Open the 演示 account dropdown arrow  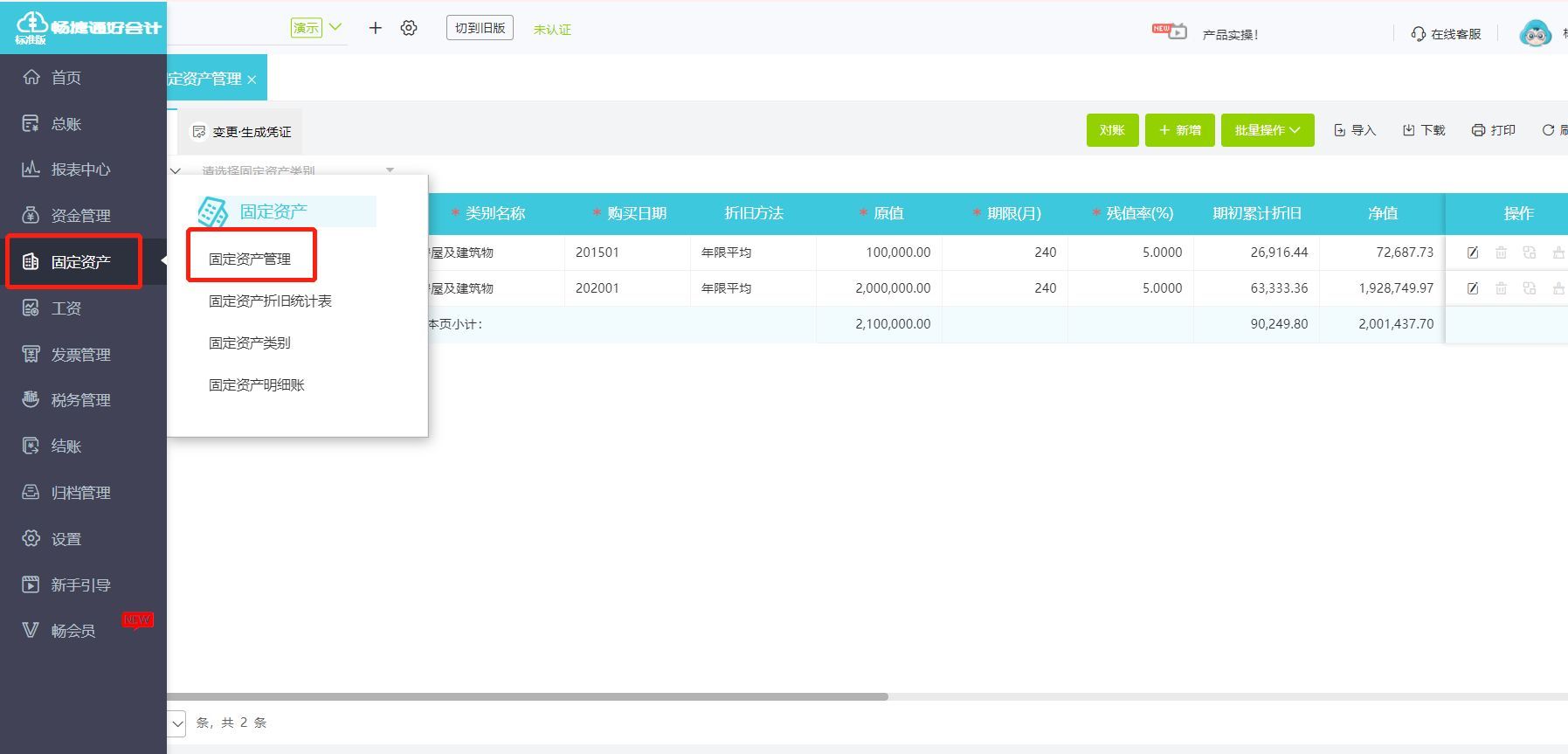[335, 27]
